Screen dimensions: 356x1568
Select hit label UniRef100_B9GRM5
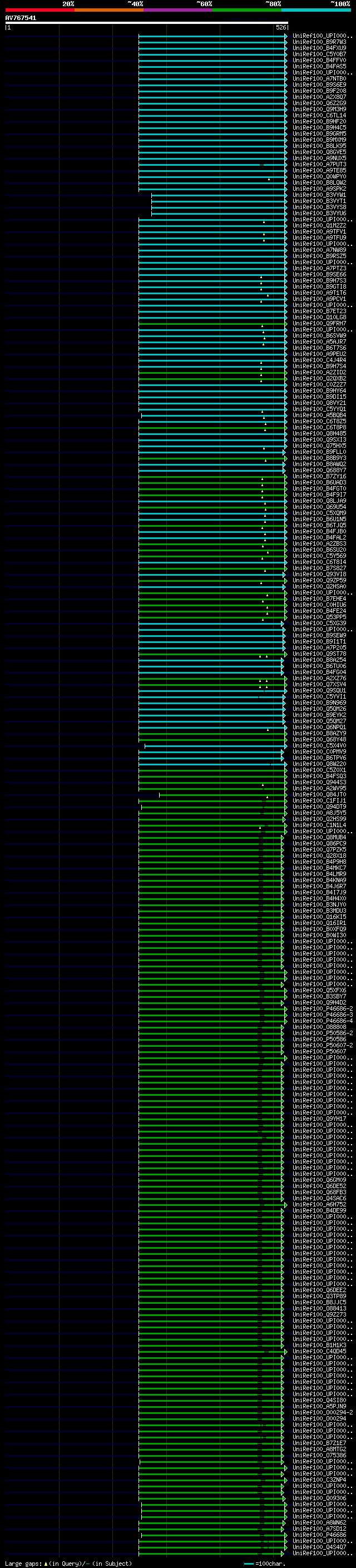pyautogui.click(x=319, y=133)
